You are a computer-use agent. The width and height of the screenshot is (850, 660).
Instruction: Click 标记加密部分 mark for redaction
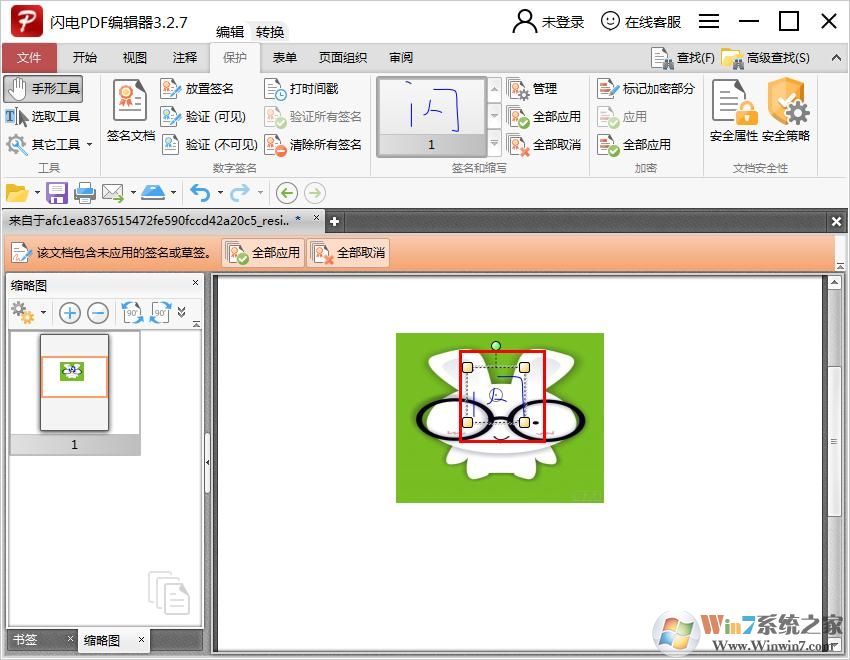pyautogui.click(x=646, y=88)
